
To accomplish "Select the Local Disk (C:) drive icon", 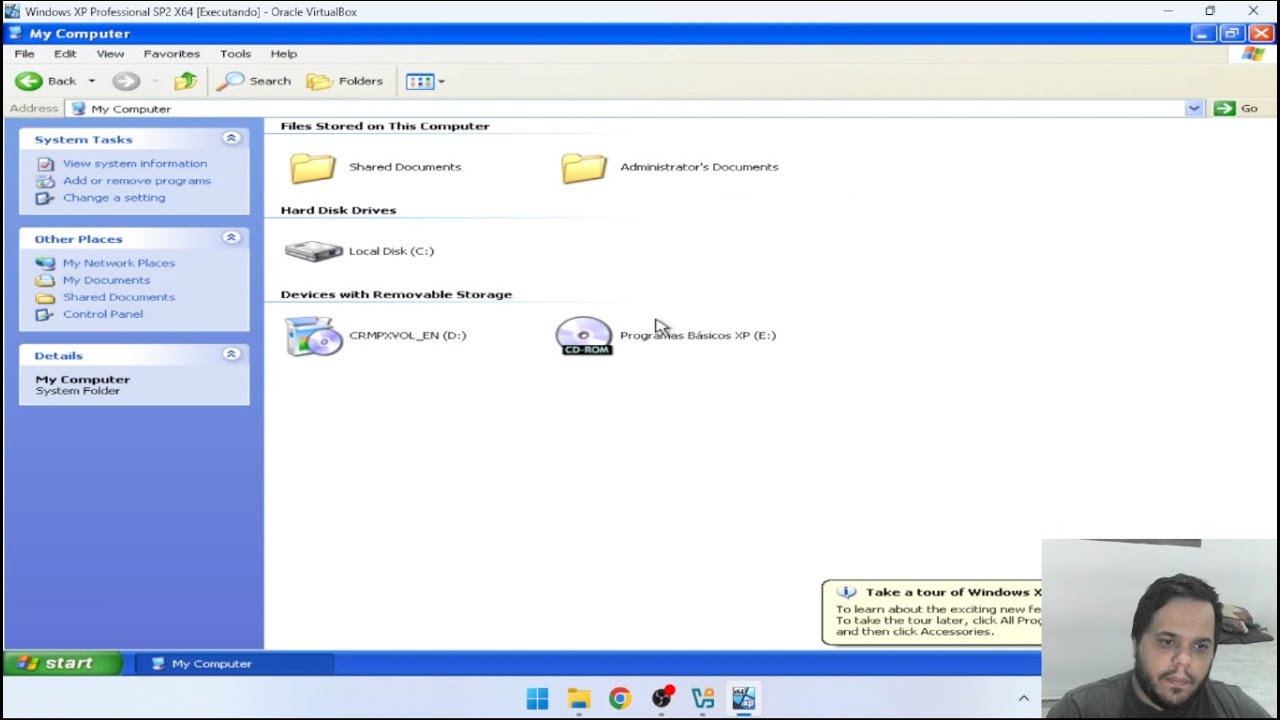I will point(313,251).
